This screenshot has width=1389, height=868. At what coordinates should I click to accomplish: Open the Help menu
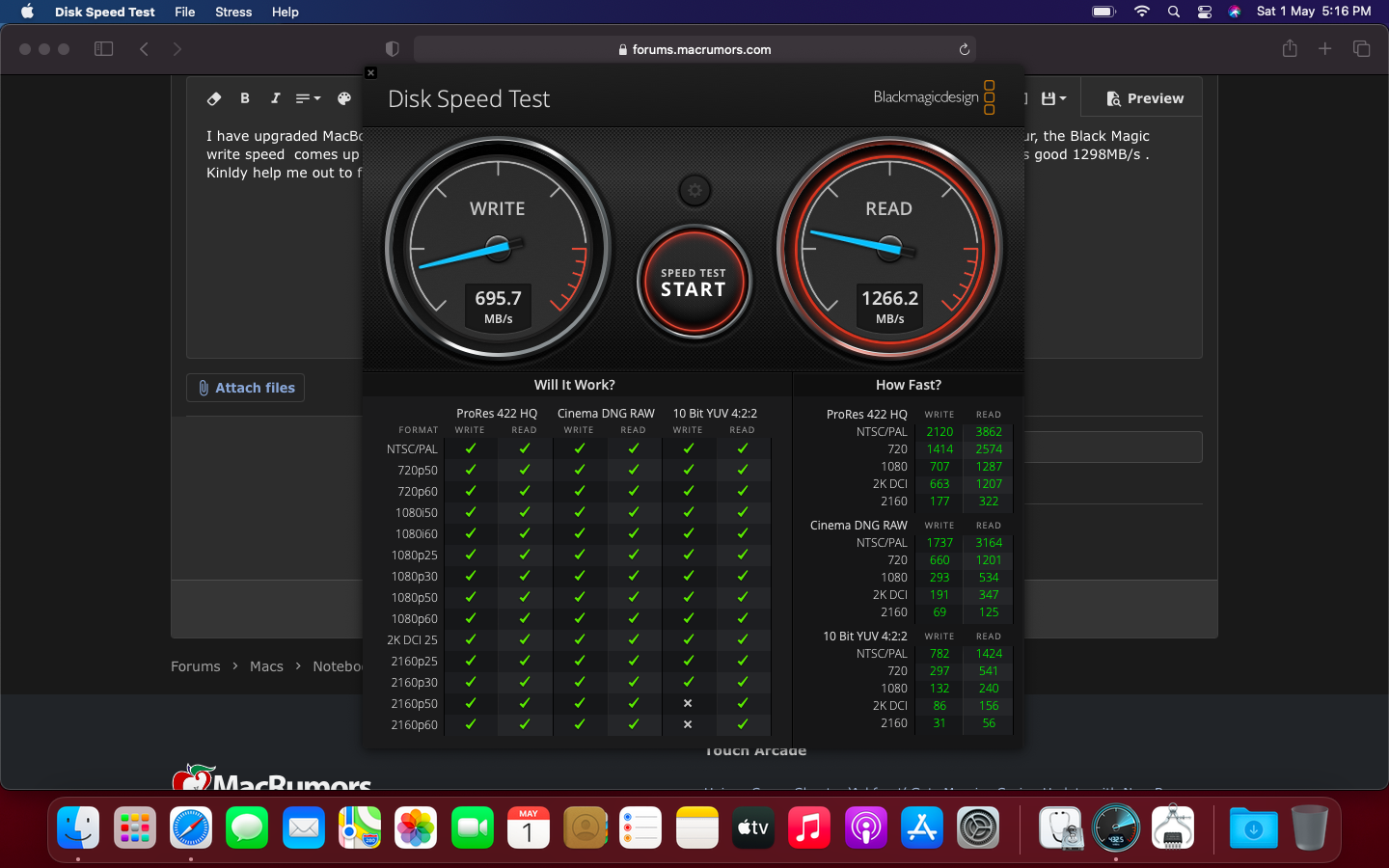(x=285, y=12)
